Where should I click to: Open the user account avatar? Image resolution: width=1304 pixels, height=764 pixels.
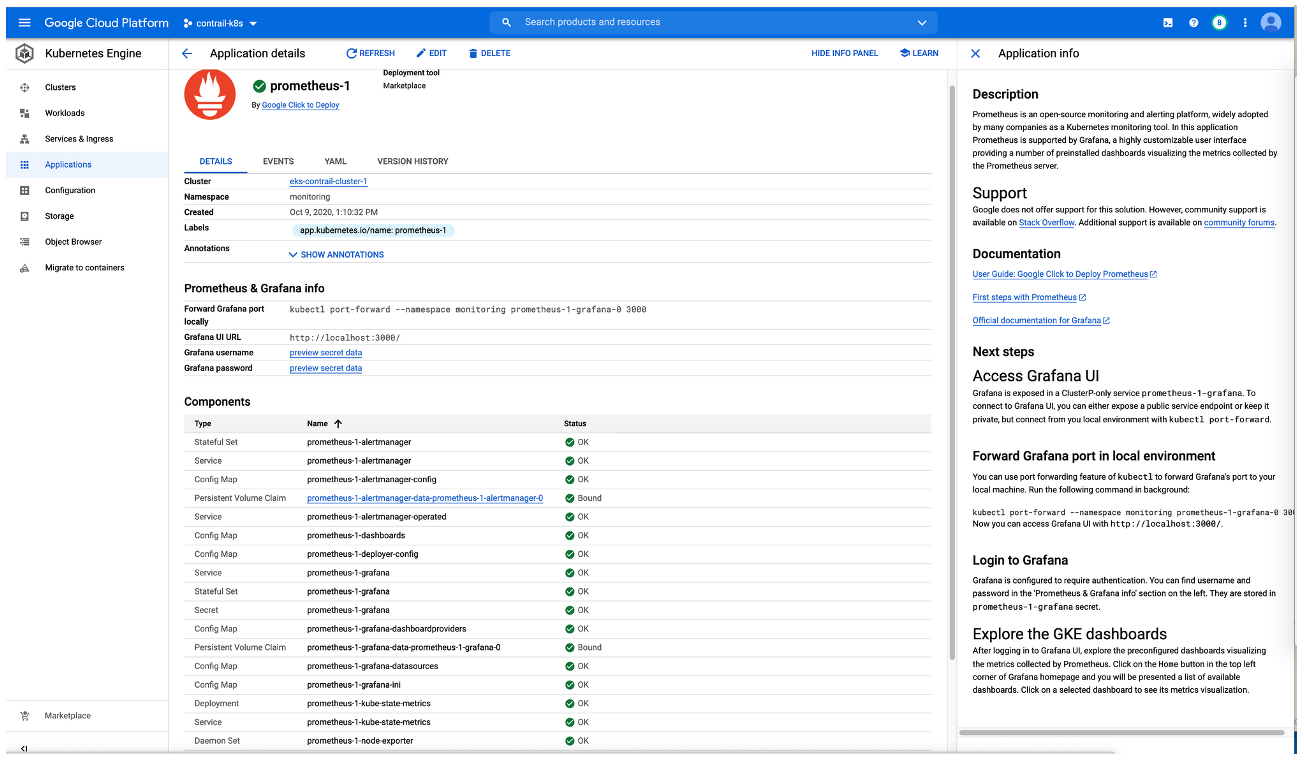click(x=1271, y=22)
